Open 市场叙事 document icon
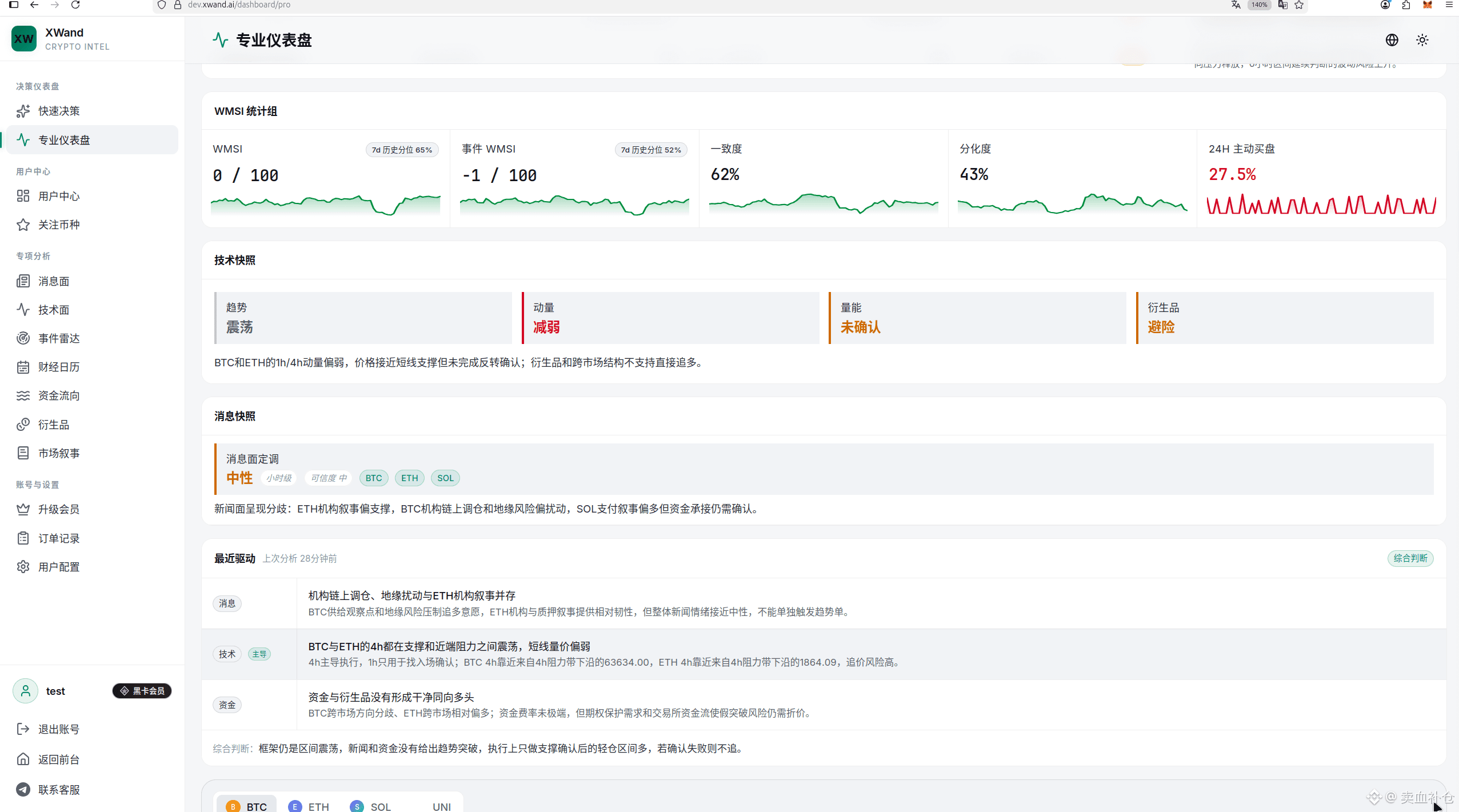The height and width of the screenshot is (812, 1459). [23, 453]
